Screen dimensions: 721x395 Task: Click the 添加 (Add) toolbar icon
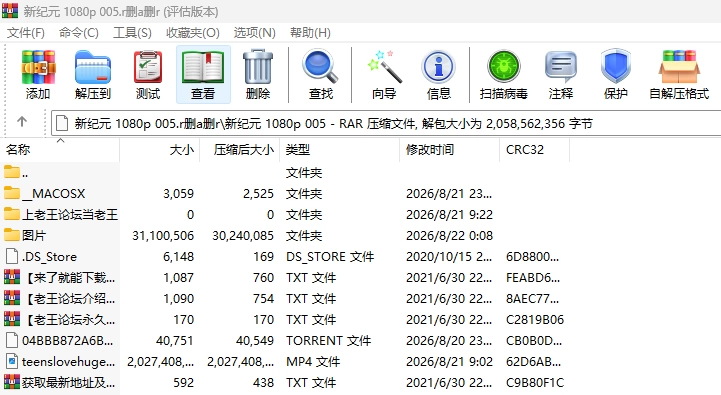tap(38, 67)
